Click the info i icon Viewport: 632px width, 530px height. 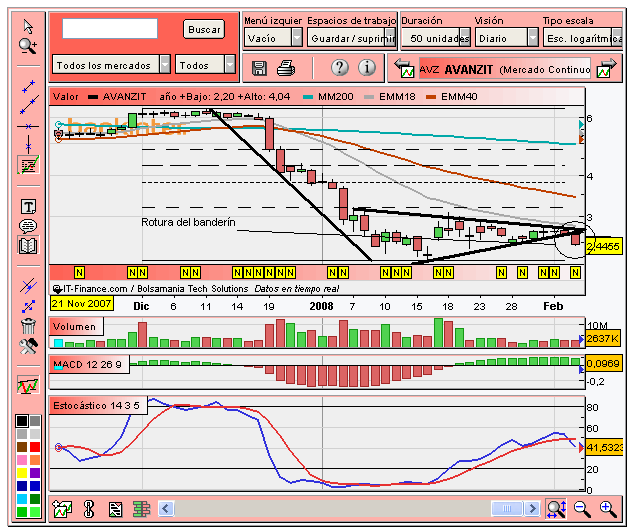pyautogui.click(x=367, y=67)
